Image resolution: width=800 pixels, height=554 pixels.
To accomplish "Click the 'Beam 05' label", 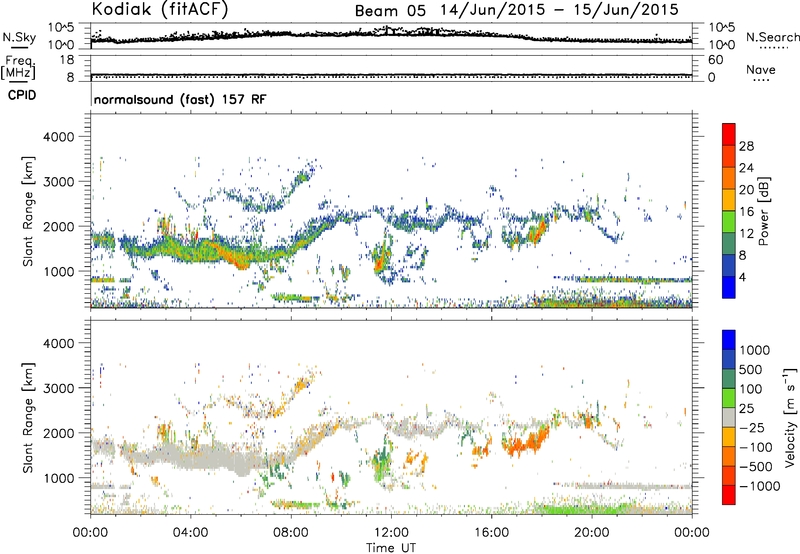I will pyautogui.click(x=390, y=11).
